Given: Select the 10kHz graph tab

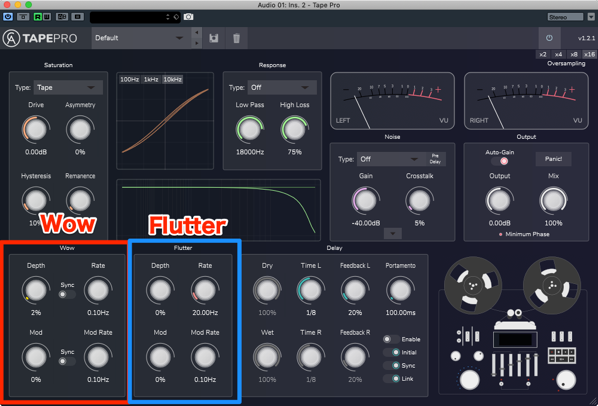Looking at the screenshot, I should (x=172, y=79).
